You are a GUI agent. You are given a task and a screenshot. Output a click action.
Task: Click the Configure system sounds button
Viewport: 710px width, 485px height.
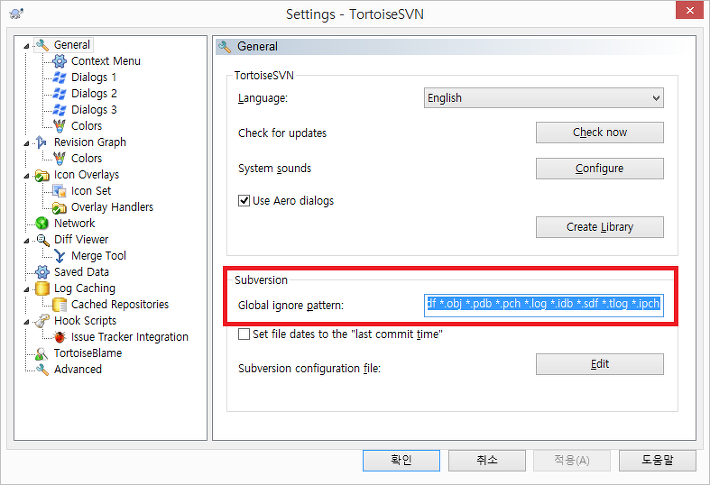600,168
